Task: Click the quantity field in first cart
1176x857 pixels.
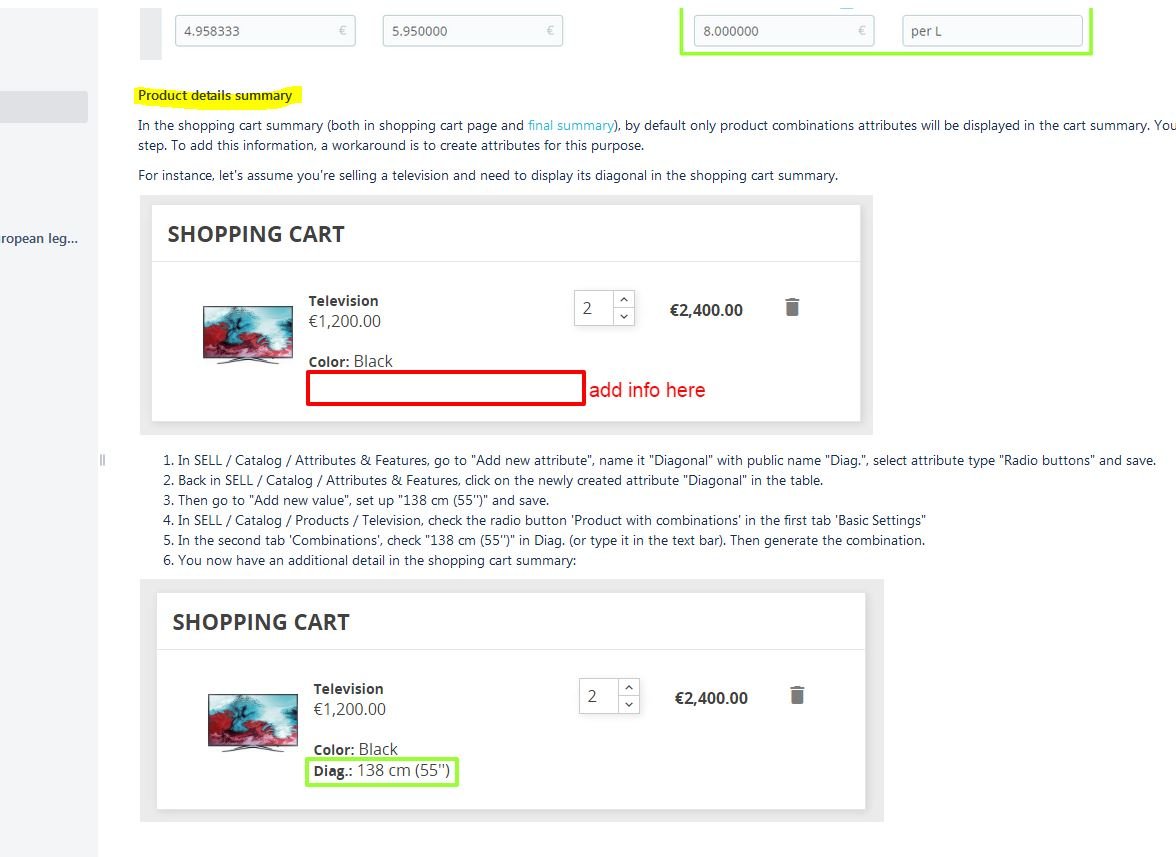Action: click(x=594, y=308)
